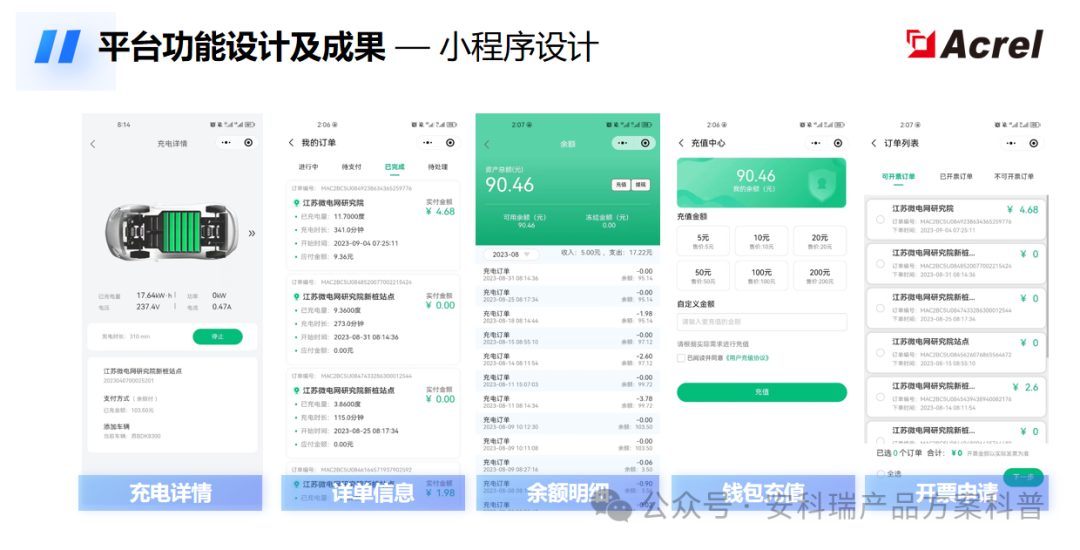Open 充电订单 entry dated 2023-08-14 08:11:54
The height and width of the screenshot is (550, 1080).
pos(568,359)
